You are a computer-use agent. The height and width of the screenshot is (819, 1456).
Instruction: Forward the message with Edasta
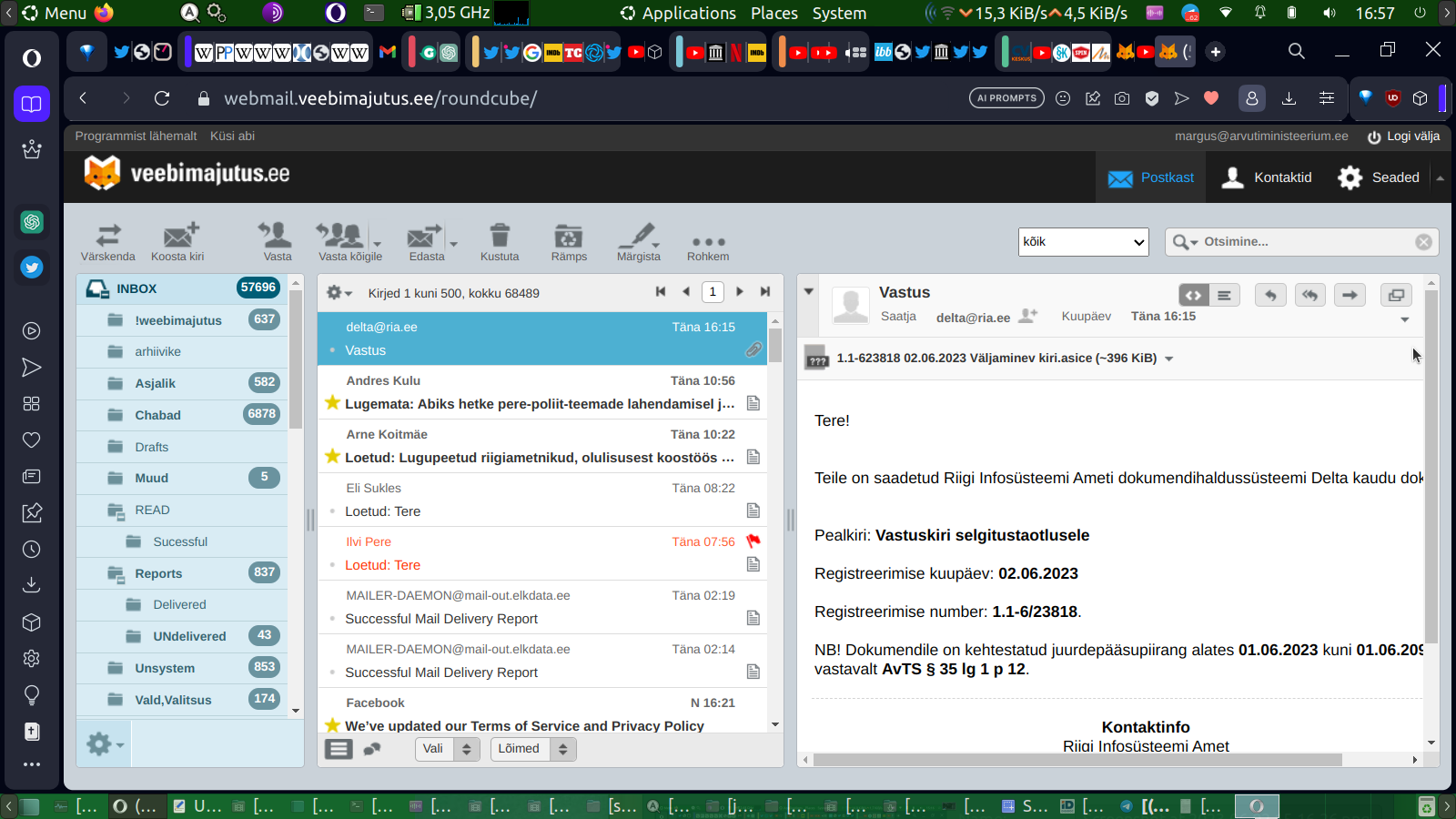click(x=426, y=242)
